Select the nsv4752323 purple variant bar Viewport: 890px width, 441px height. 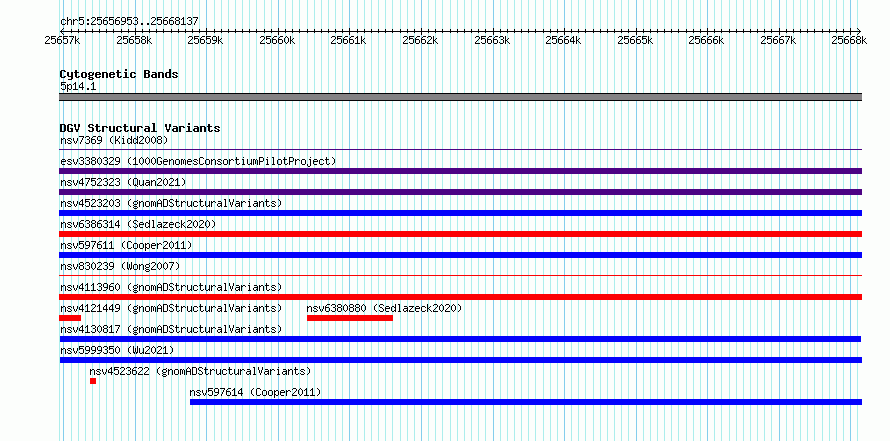click(460, 192)
